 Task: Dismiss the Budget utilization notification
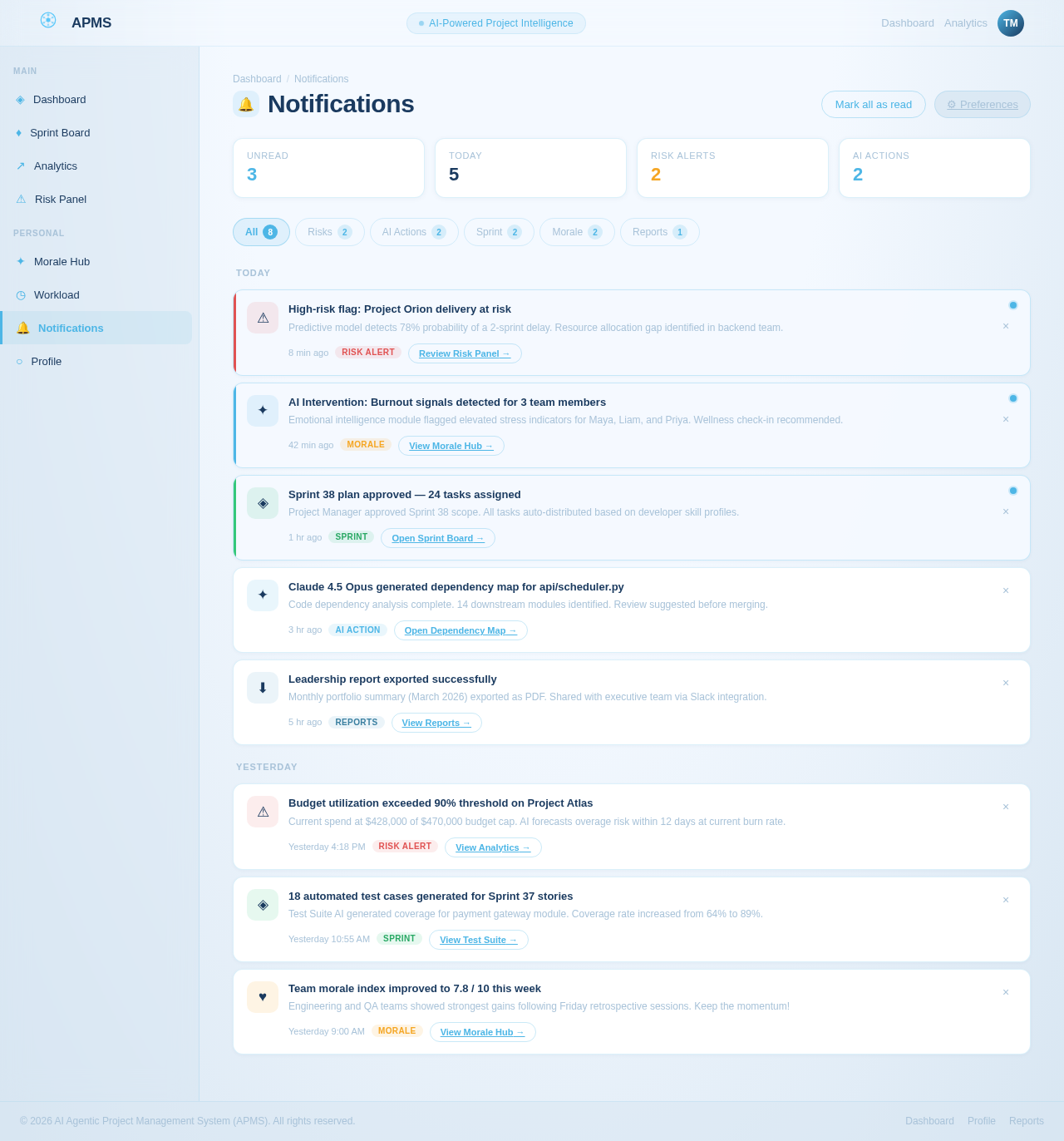1005,807
